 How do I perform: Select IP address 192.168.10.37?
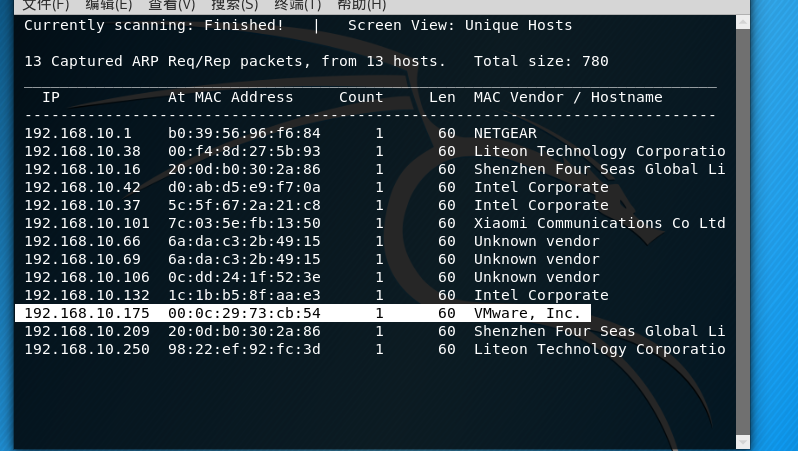pos(82,205)
